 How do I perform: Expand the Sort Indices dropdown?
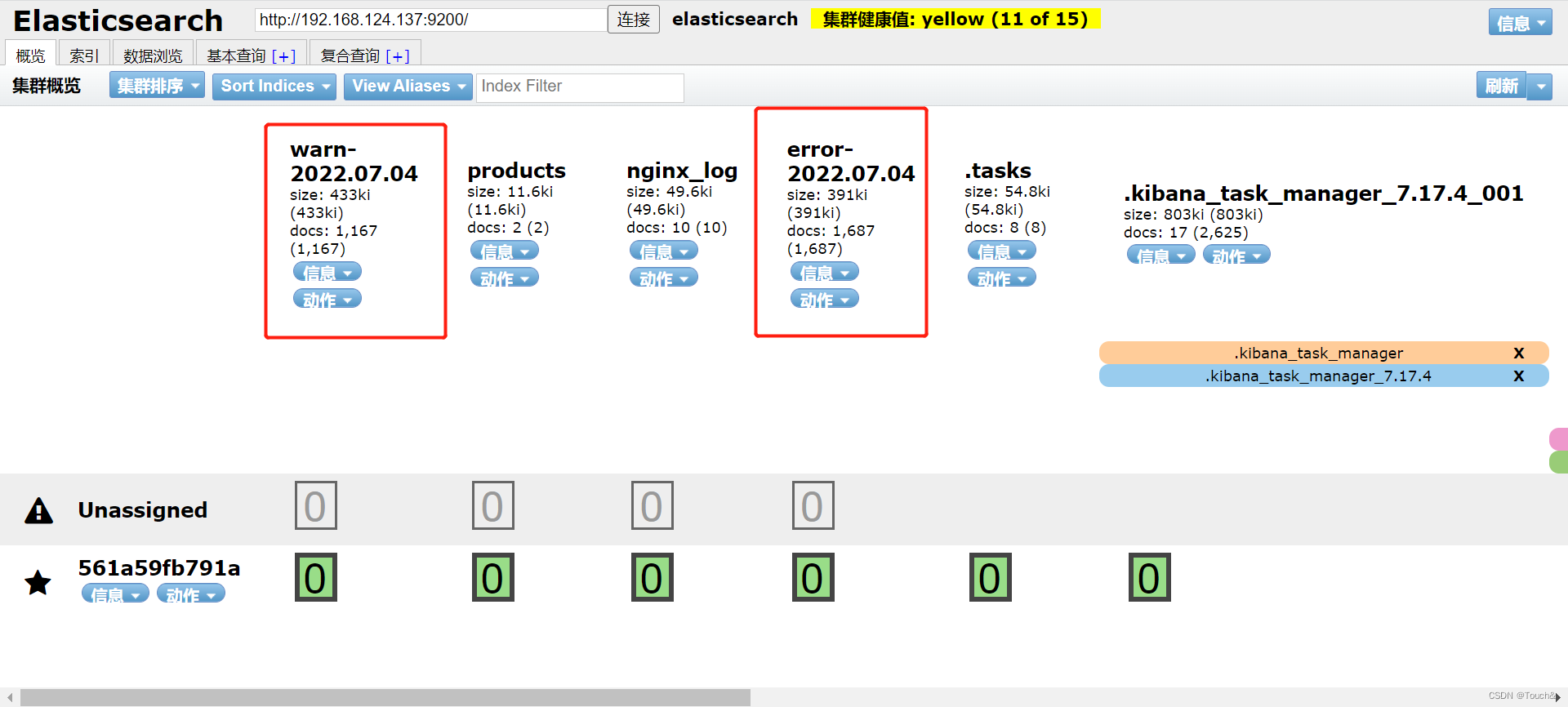274,86
